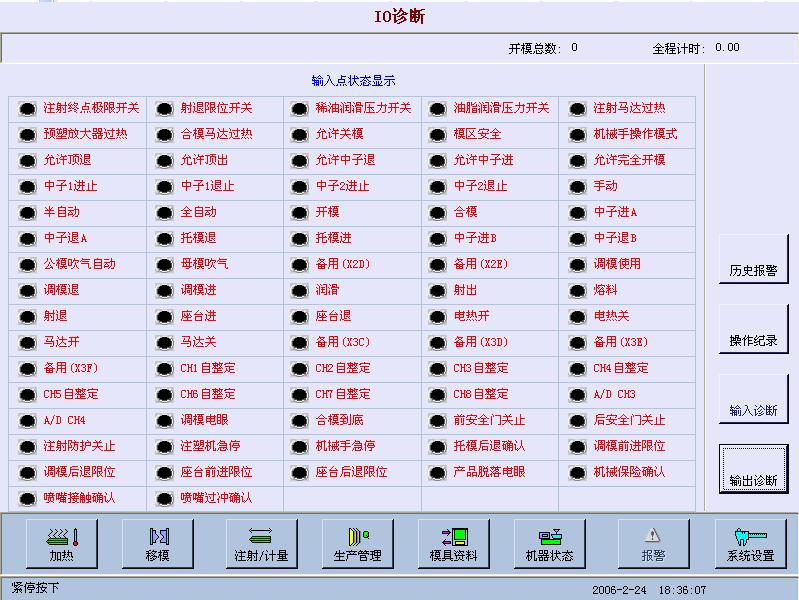The height and width of the screenshot is (600, 799).
Task: Click indicator for 开模
Action: click(300, 213)
